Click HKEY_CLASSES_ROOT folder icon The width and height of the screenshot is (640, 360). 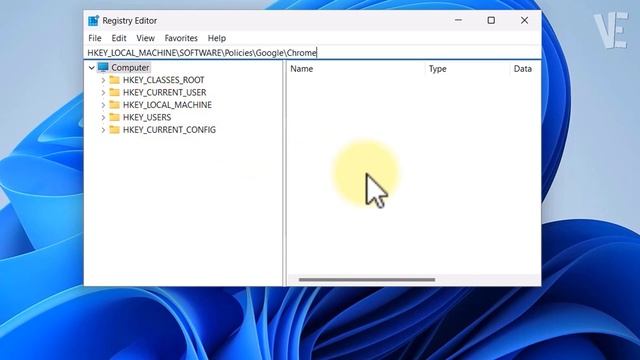(115, 80)
